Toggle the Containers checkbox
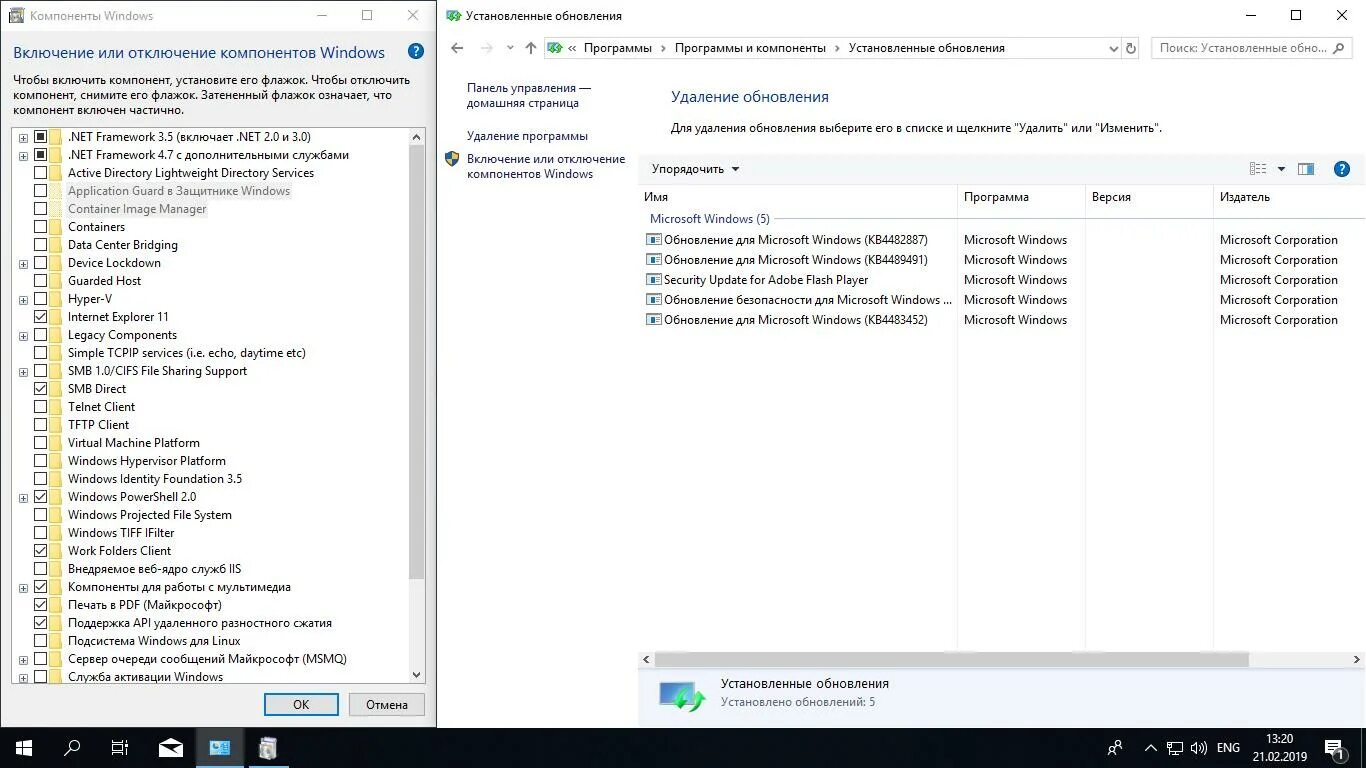 pos(40,227)
